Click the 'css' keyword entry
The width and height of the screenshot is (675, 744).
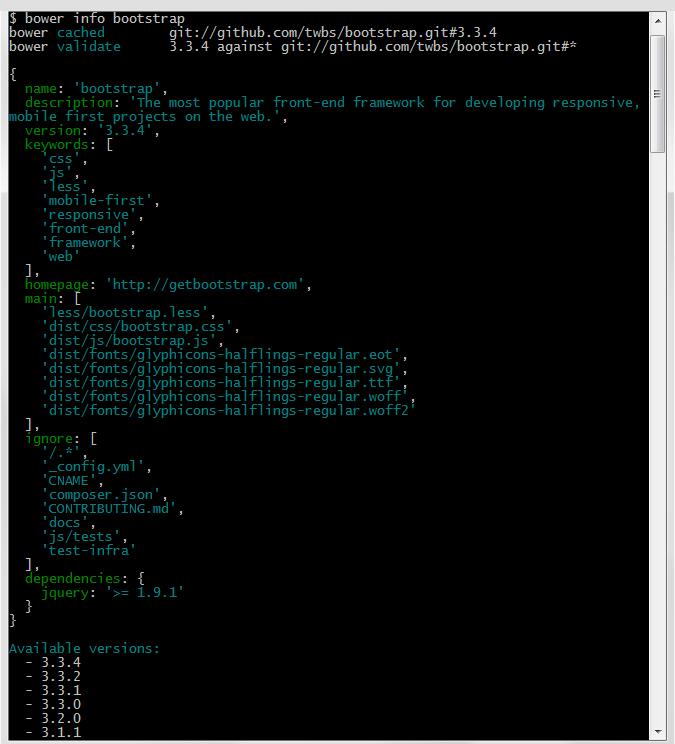click(x=61, y=158)
